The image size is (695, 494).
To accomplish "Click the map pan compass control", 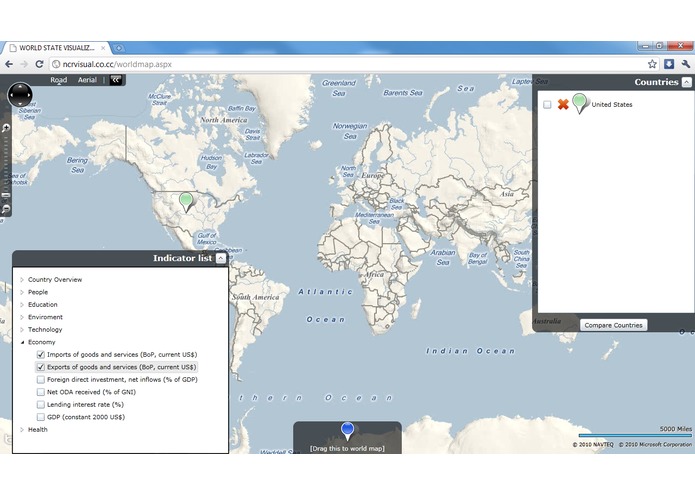I will click(x=20, y=94).
